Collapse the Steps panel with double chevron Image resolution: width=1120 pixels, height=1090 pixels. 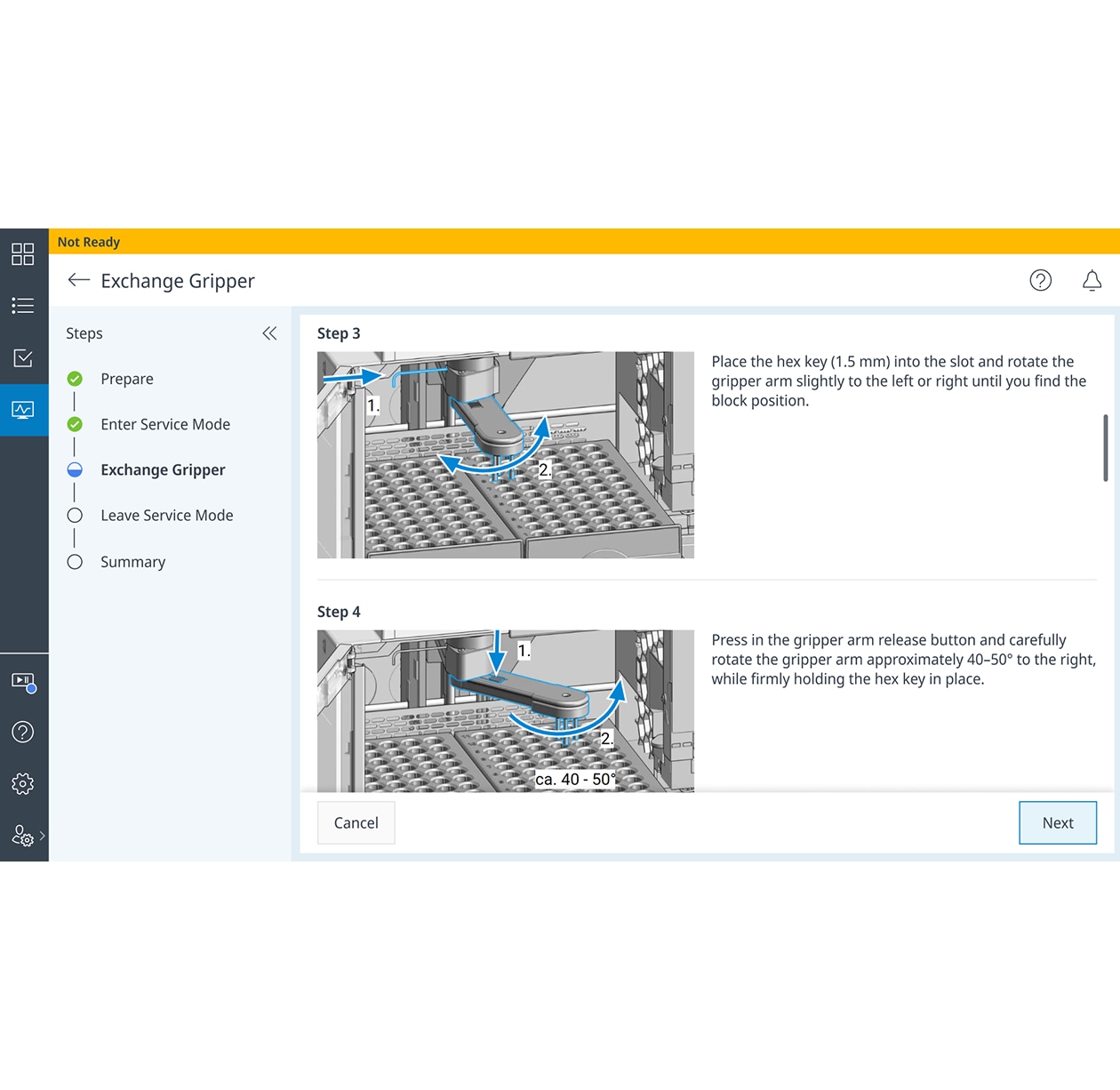pos(269,333)
